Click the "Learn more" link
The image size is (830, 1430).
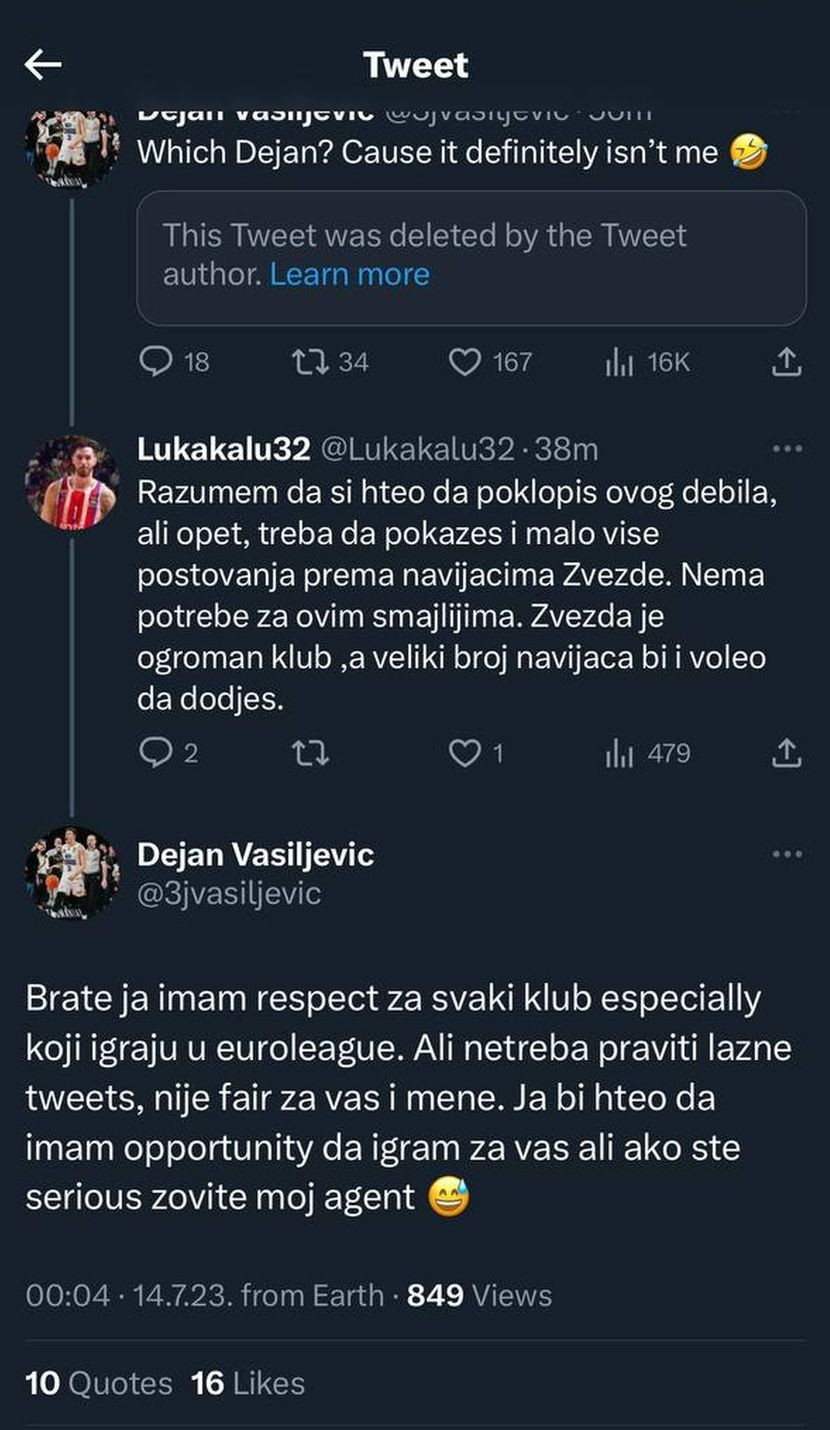(349, 275)
